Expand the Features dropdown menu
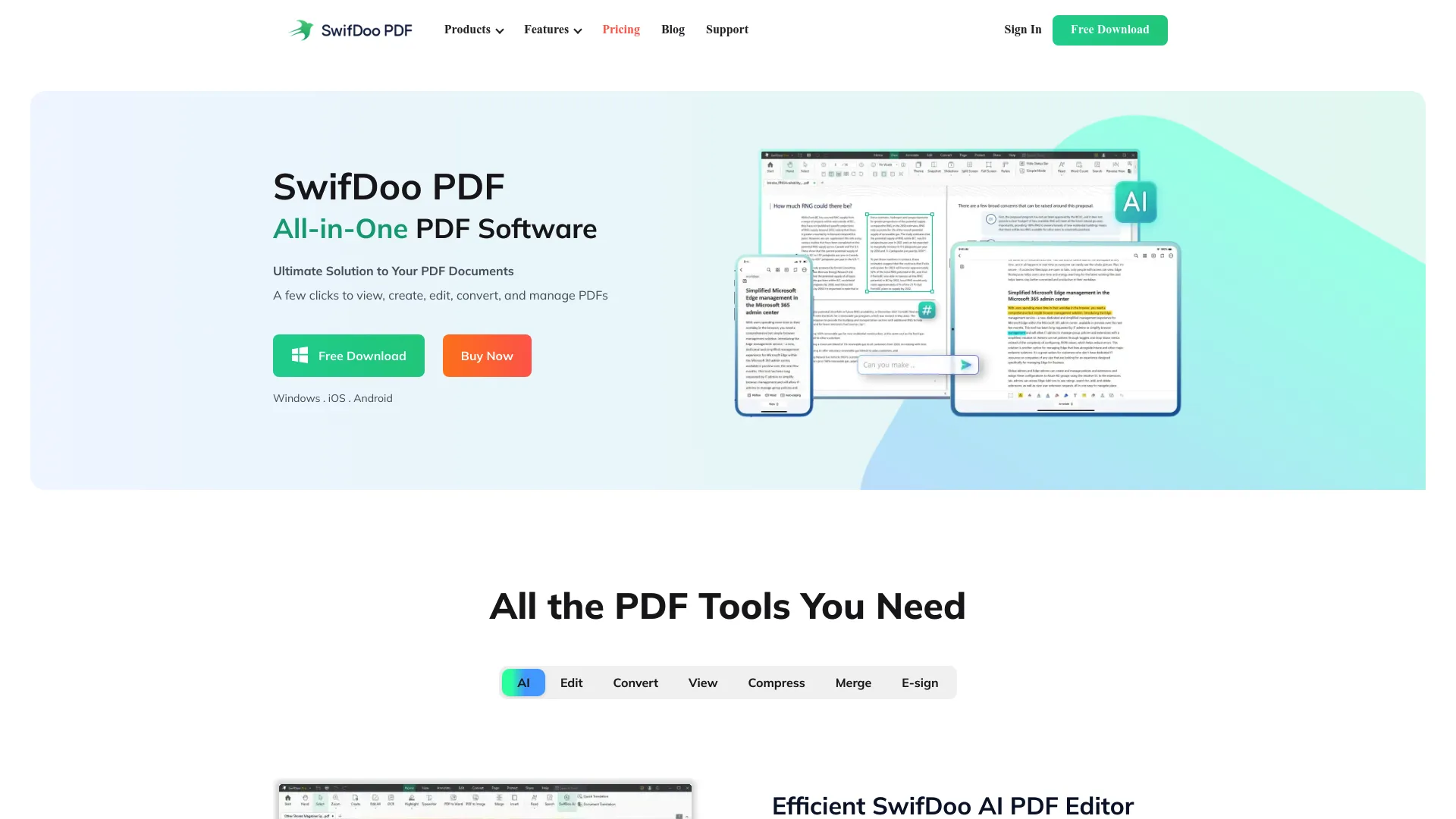The height and width of the screenshot is (819, 1456). tap(553, 30)
